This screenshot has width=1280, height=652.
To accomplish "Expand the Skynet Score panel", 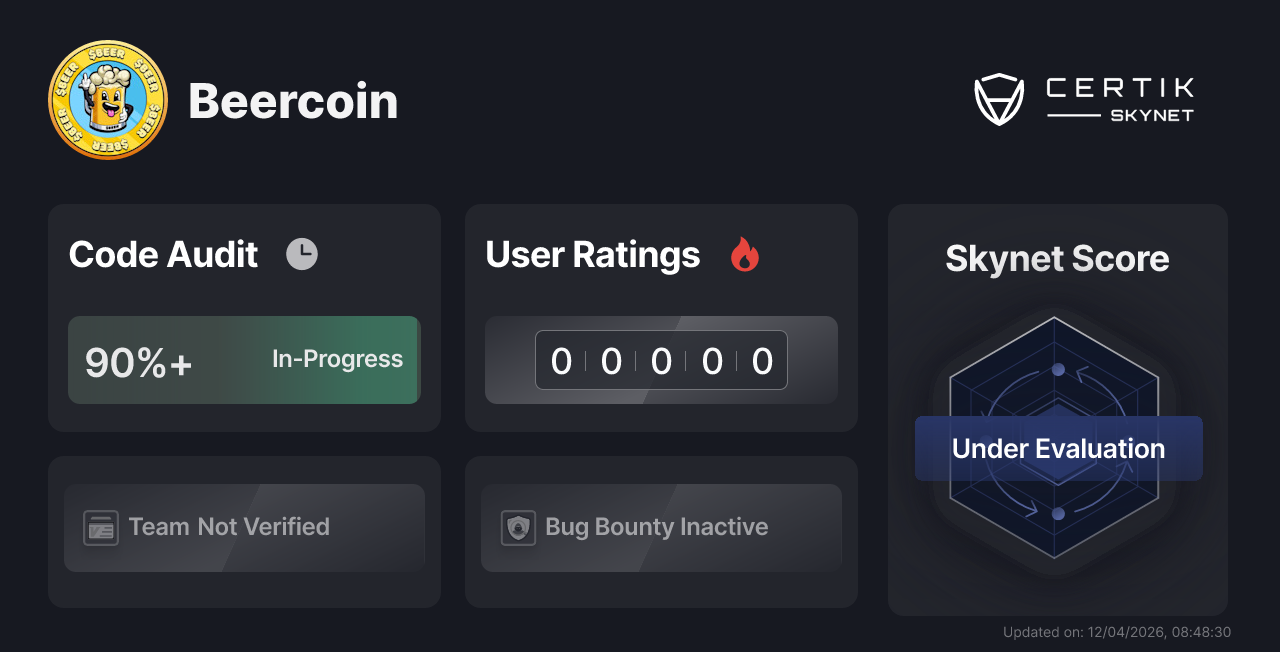I will click(1057, 410).
